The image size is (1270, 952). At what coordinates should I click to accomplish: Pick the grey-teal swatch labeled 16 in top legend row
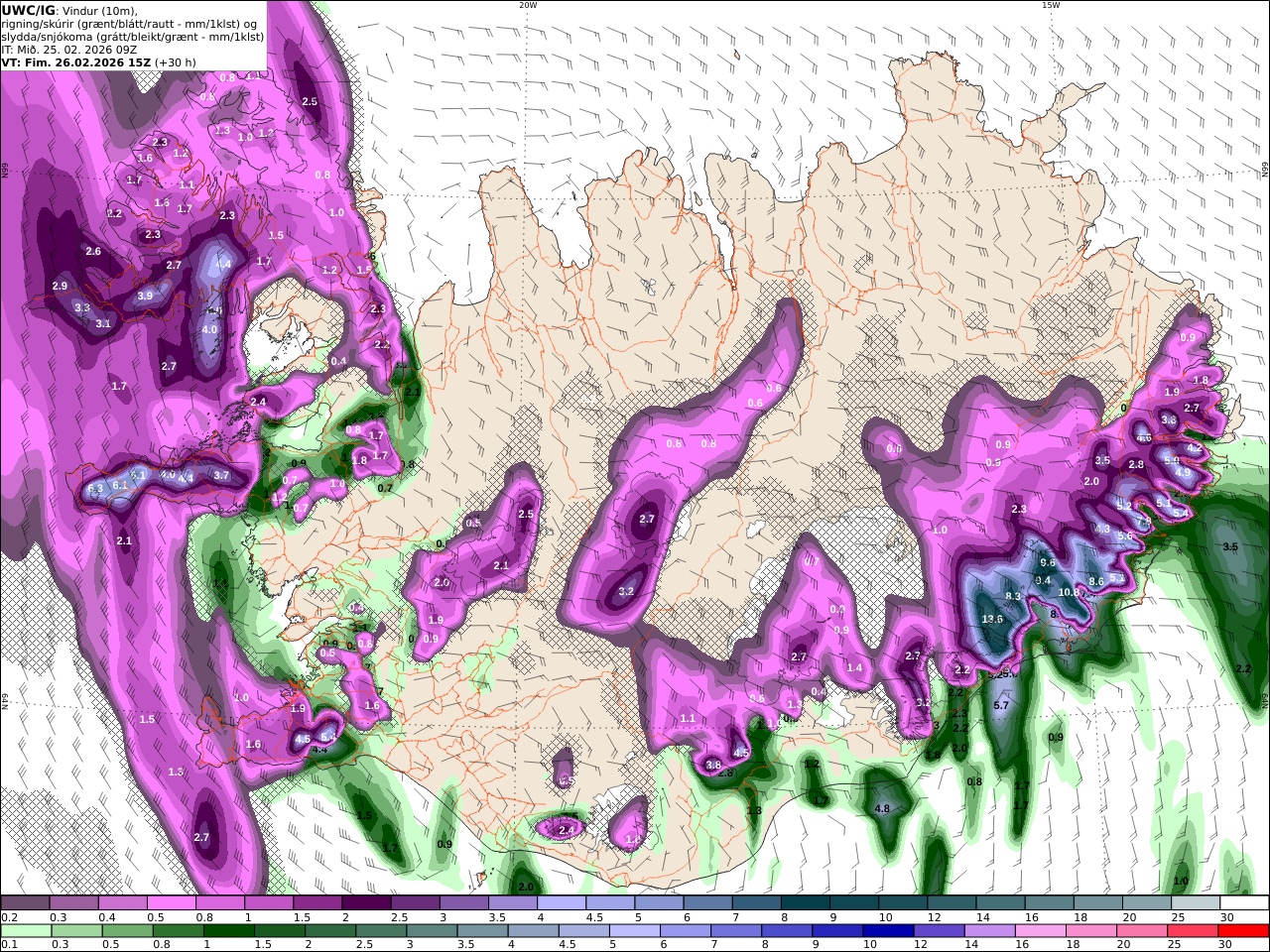(1049, 903)
